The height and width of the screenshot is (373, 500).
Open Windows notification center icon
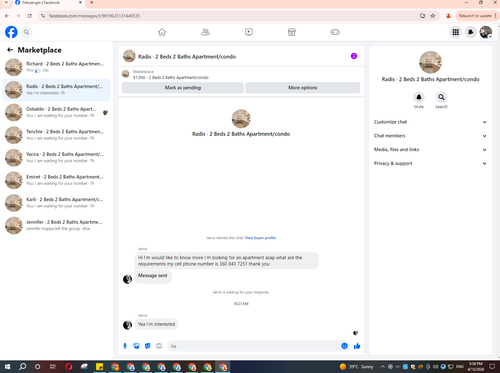(x=492, y=367)
